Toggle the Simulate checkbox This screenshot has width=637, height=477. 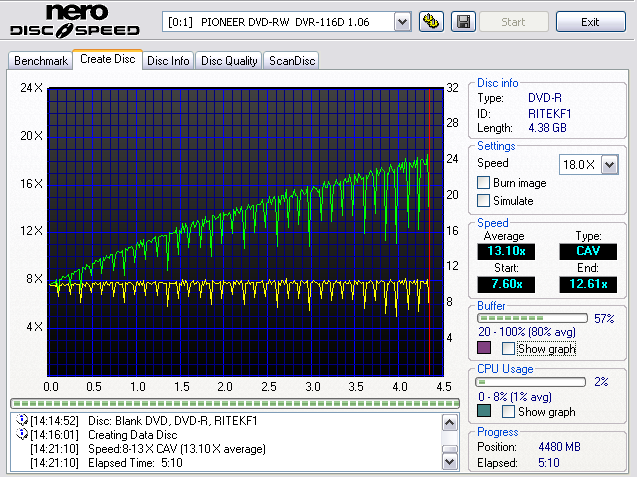[x=484, y=201]
